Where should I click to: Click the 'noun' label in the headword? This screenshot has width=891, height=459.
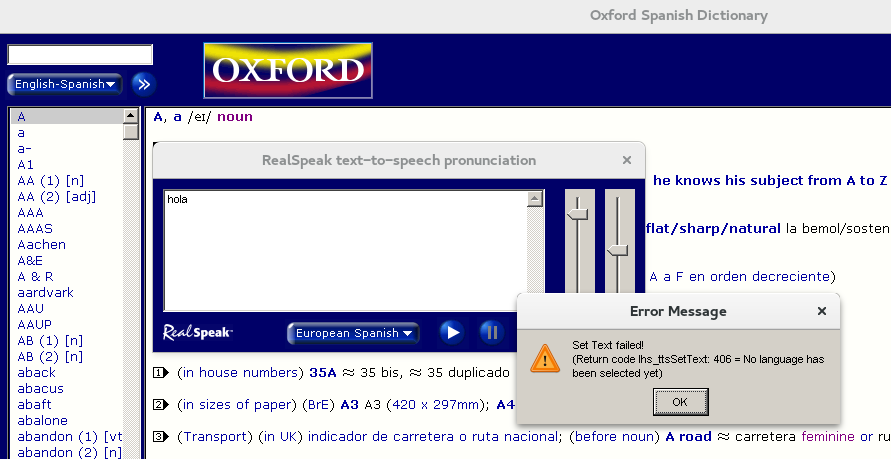click(235, 116)
